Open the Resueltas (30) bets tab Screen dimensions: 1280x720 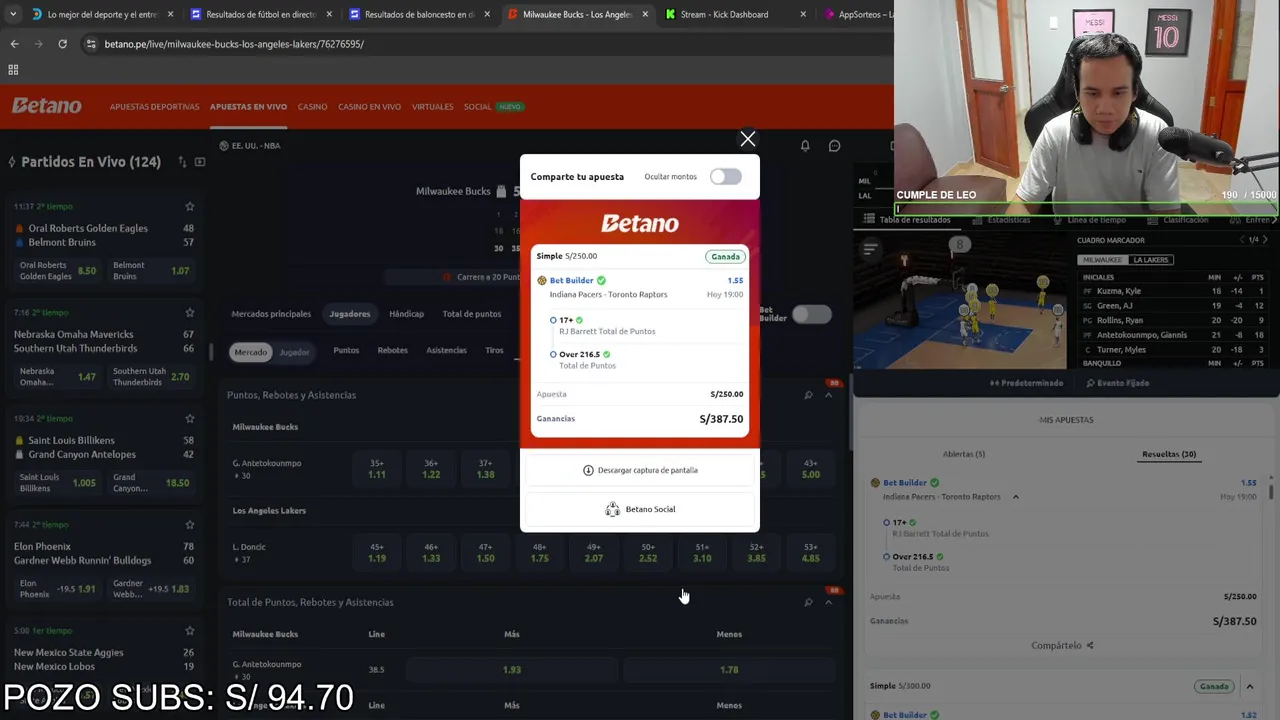[x=1169, y=454]
